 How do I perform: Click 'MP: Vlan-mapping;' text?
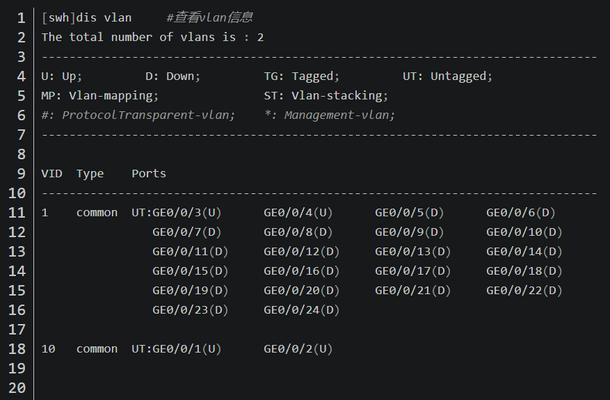coord(100,96)
